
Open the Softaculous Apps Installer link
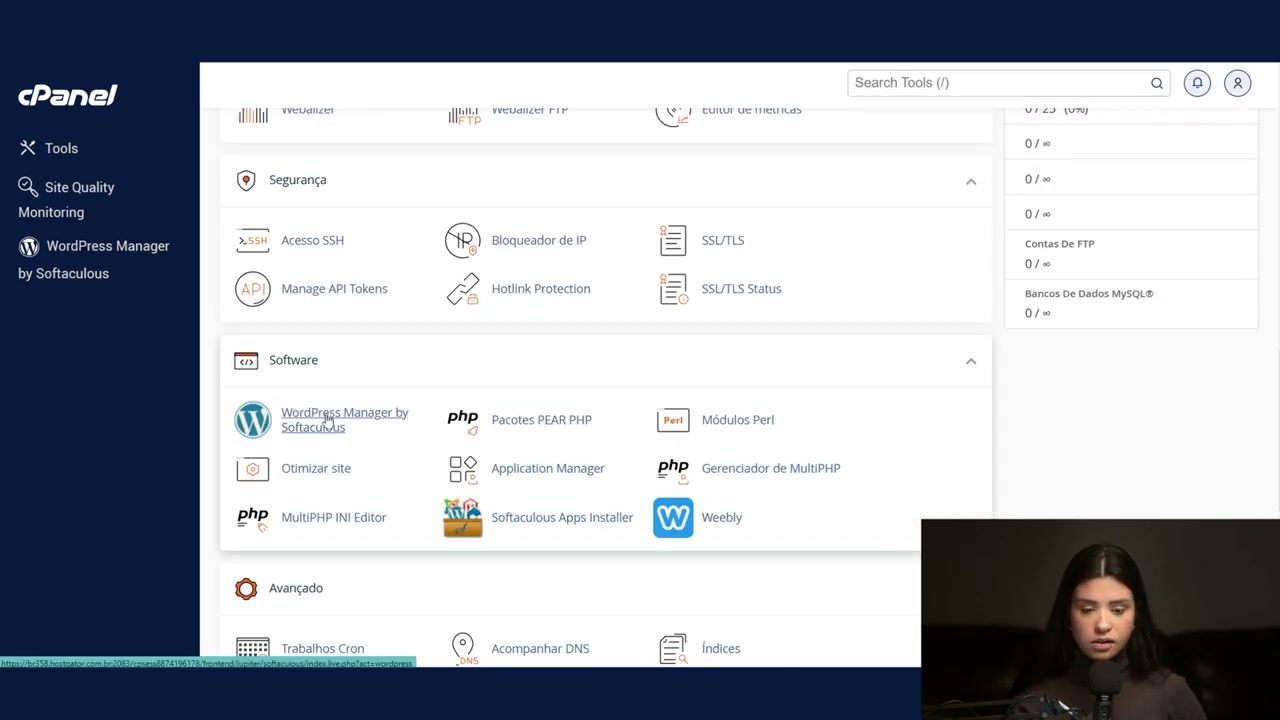562,518
